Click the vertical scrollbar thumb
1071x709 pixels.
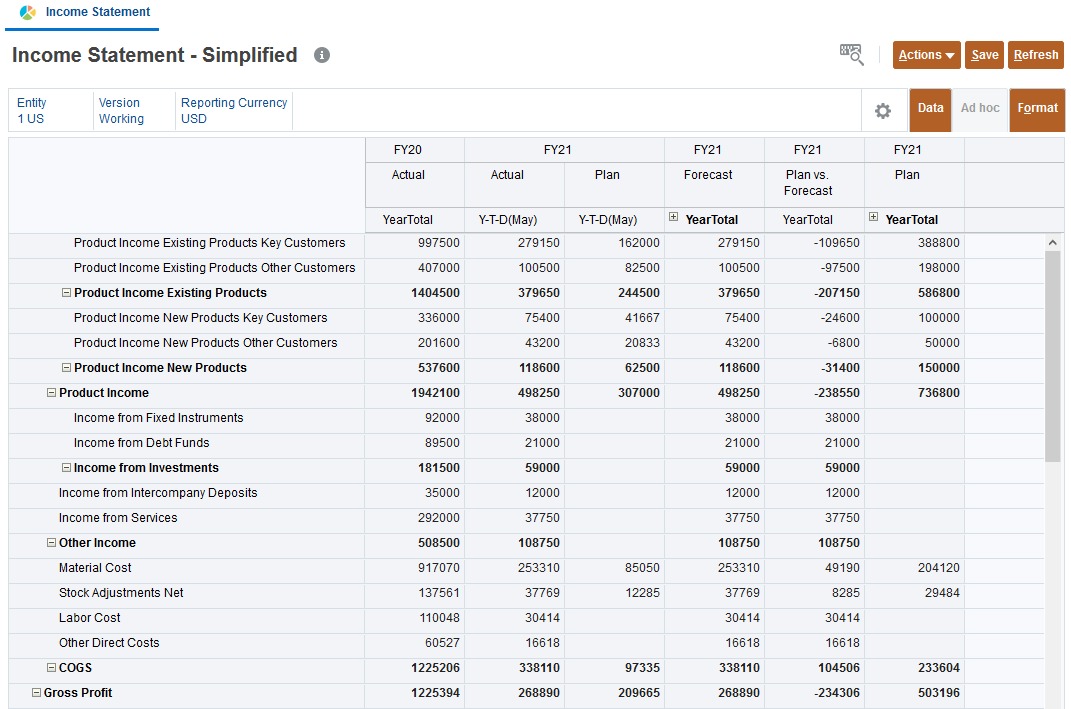pyautogui.click(x=1053, y=355)
